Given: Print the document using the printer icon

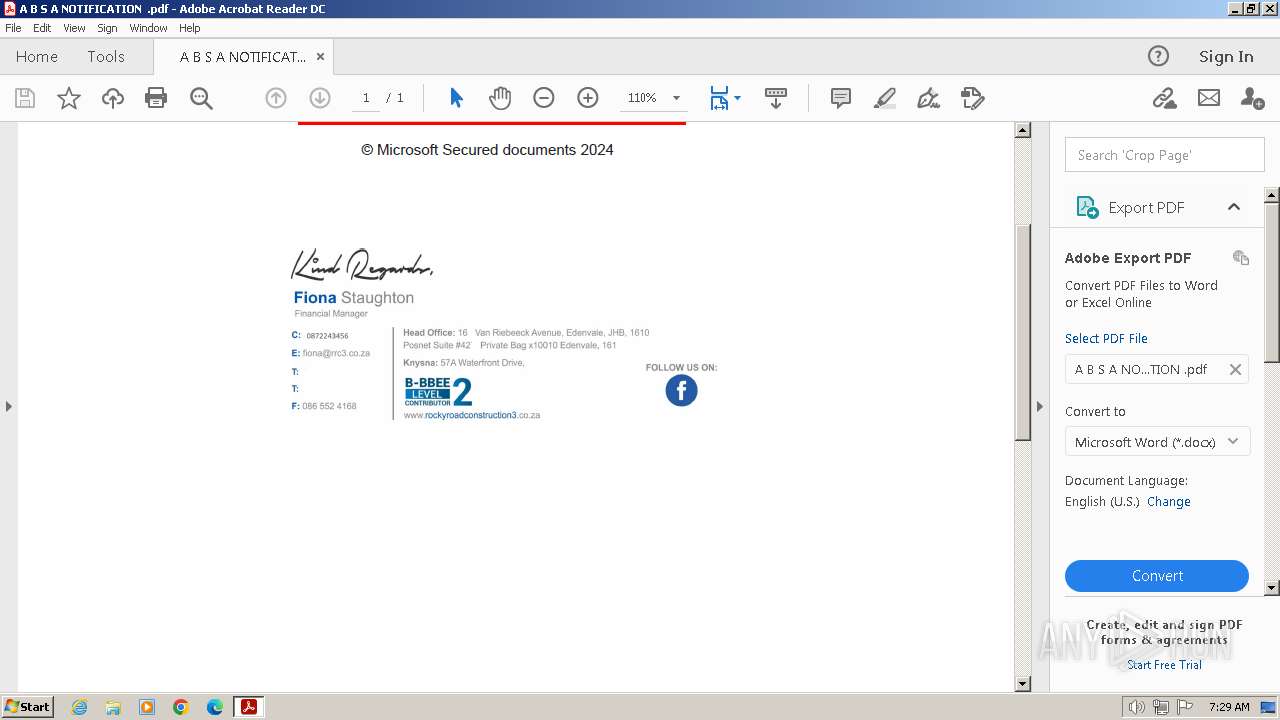Looking at the screenshot, I should click(x=156, y=98).
